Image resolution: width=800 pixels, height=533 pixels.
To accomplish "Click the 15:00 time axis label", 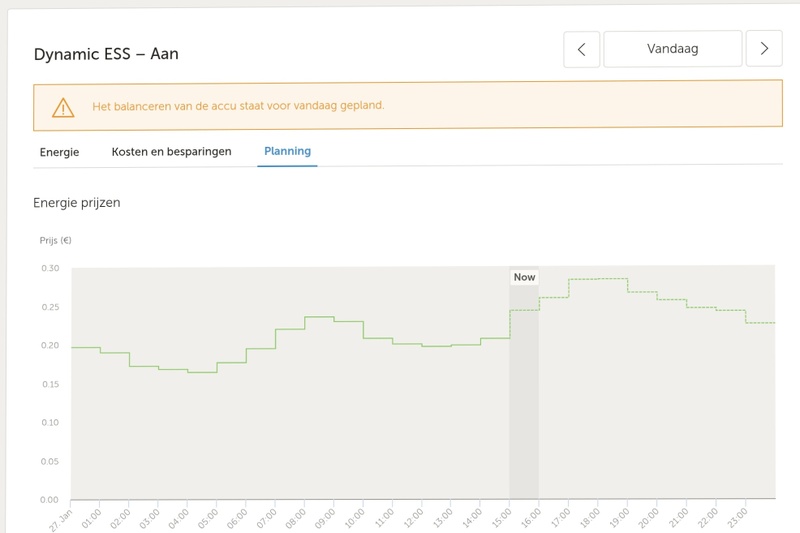I will [500, 519].
